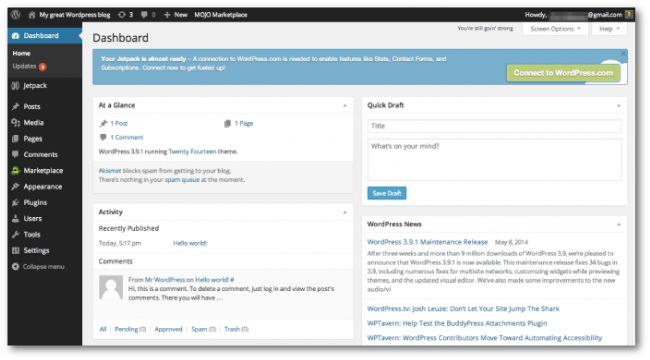Collapse the Quick Draft widget
The image size is (650, 360).
pos(618,106)
